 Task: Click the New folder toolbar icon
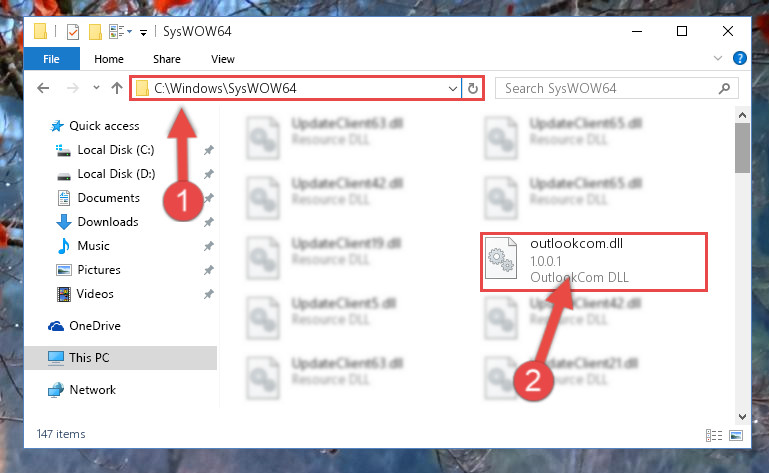(x=95, y=32)
